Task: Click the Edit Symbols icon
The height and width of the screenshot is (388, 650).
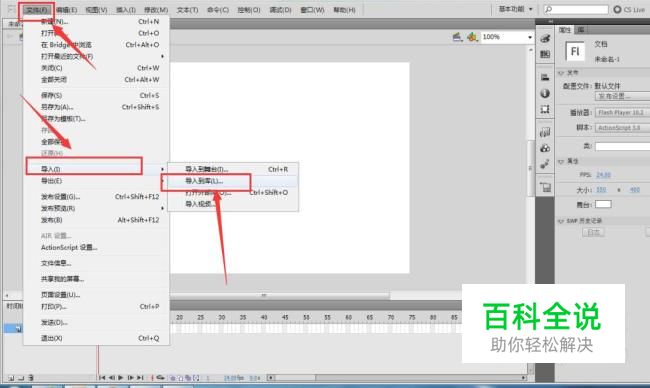Action: (472, 37)
